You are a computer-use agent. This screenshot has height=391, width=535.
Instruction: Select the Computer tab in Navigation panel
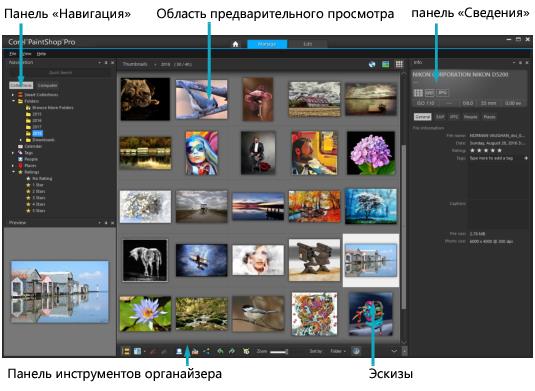pyautogui.click(x=47, y=85)
